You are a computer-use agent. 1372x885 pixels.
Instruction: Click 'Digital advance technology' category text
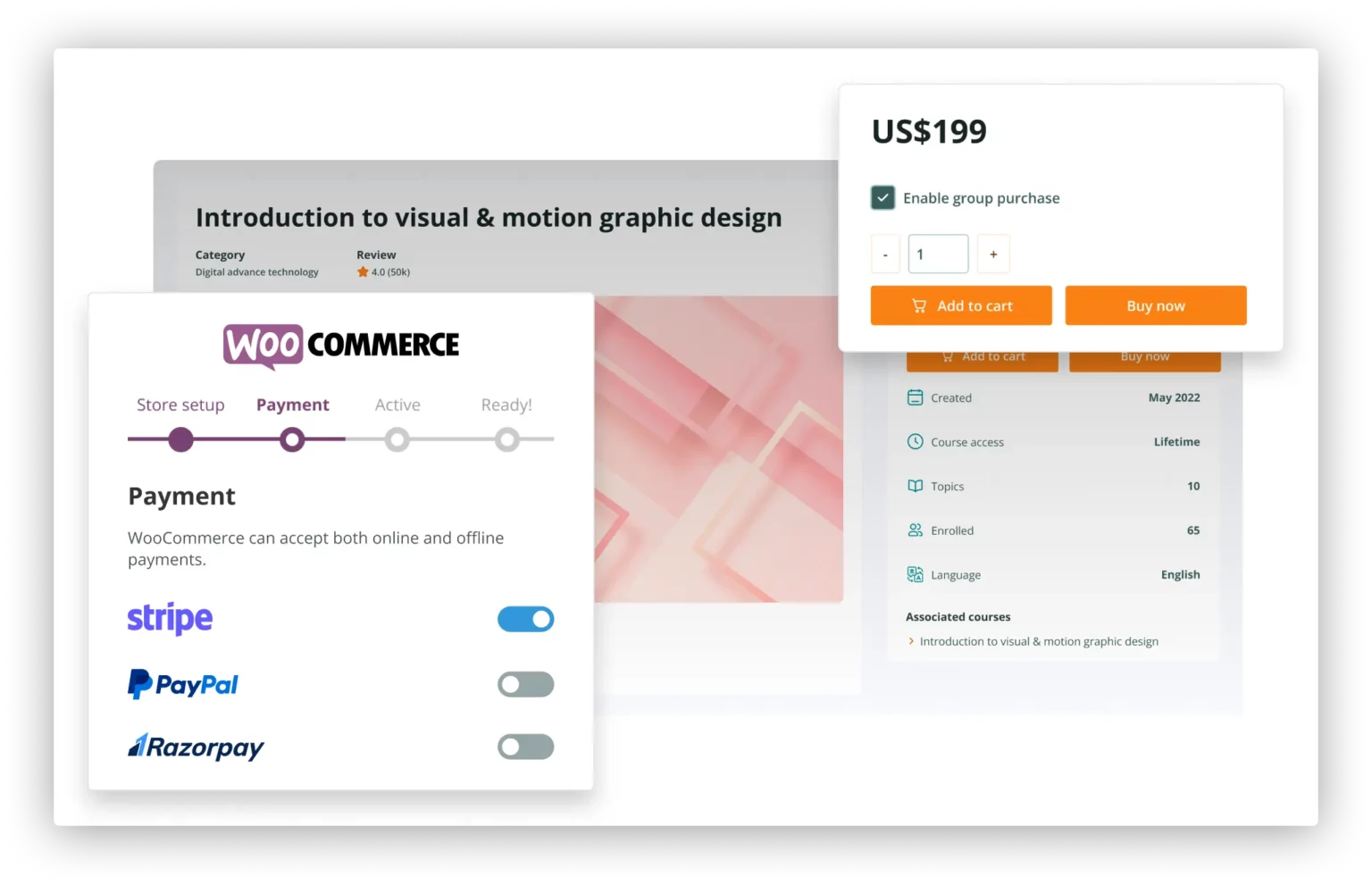(x=257, y=272)
